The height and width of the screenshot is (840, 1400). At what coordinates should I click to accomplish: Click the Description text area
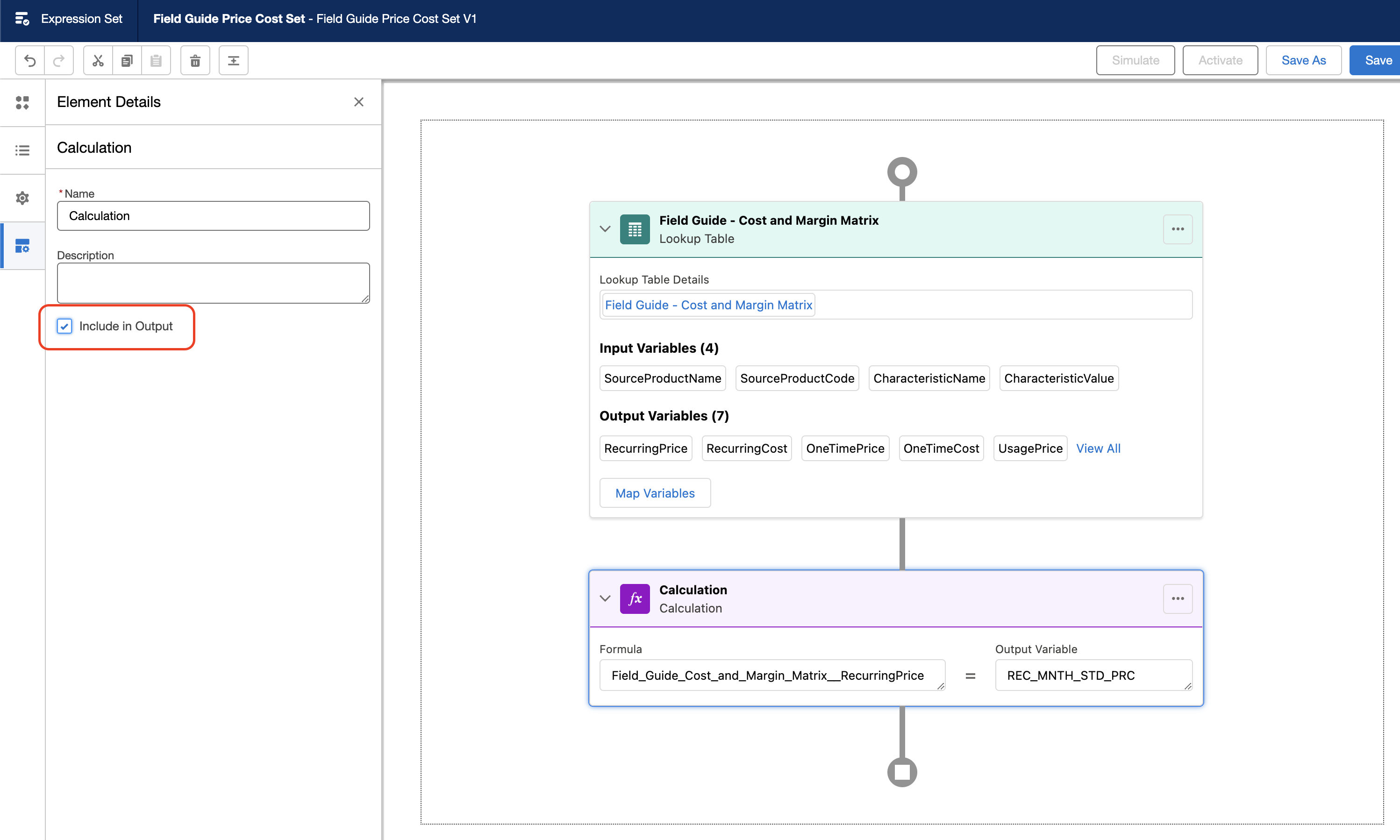tap(214, 283)
